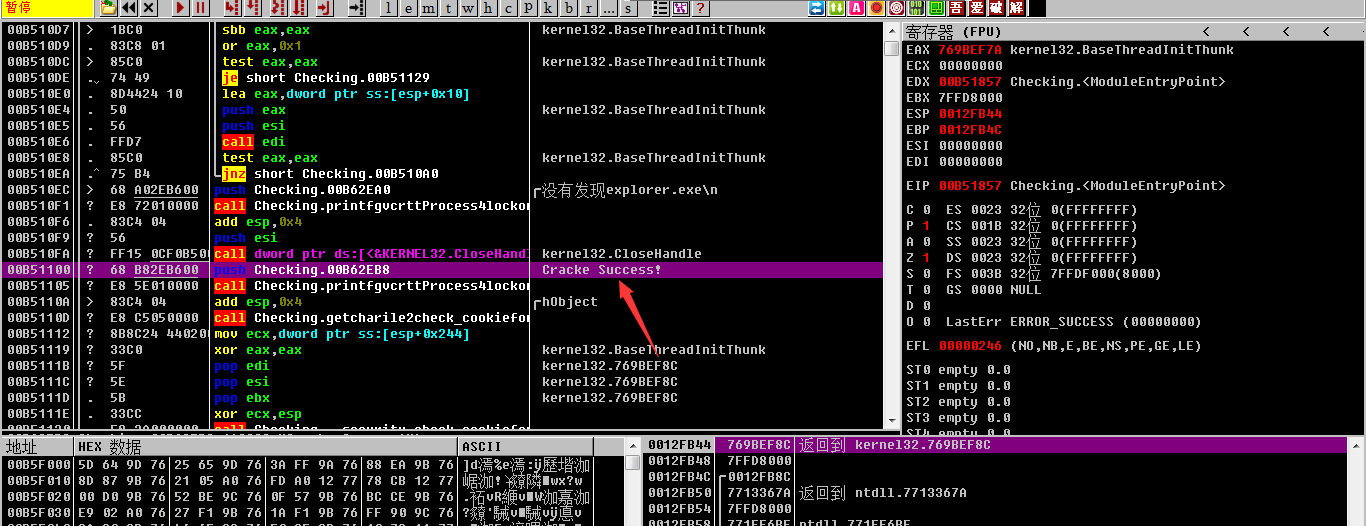The width and height of the screenshot is (1366, 526).
Task: Click the HEX 数据 column header
Action: 266,446
